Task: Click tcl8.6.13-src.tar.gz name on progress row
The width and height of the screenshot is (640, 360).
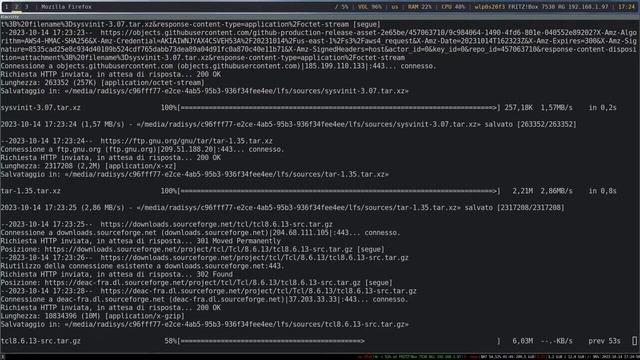Action: point(40,341)
